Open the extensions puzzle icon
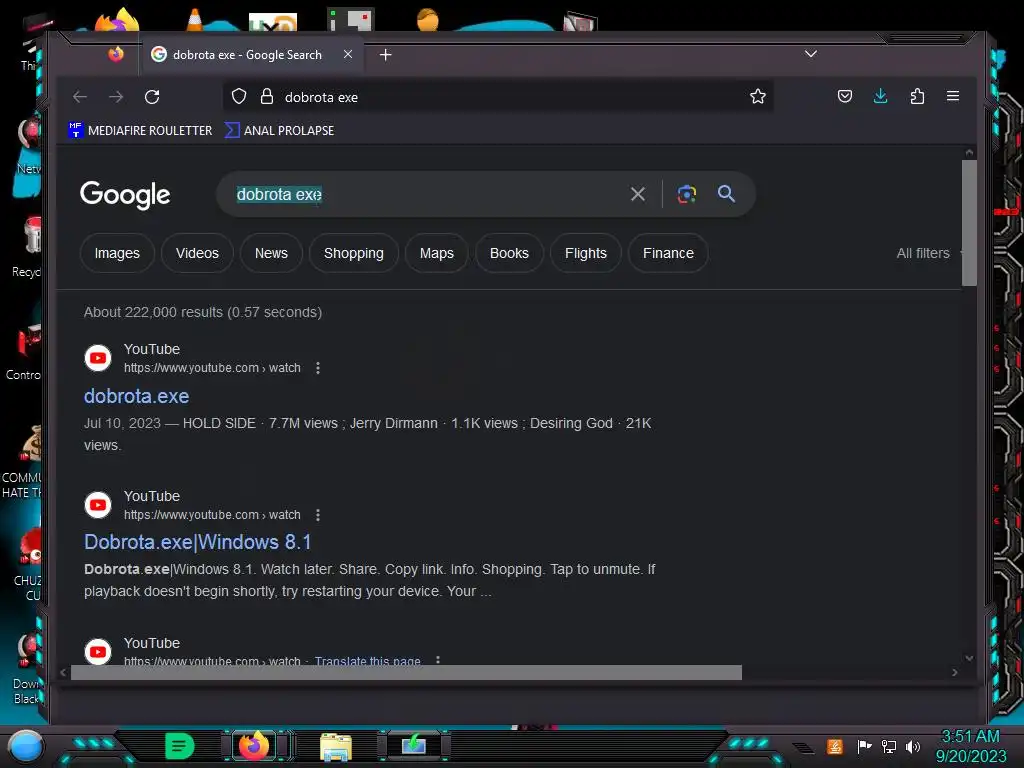The height and width of the screenshot is (768, 1024). pyautogui.click(x=917, y=97)
